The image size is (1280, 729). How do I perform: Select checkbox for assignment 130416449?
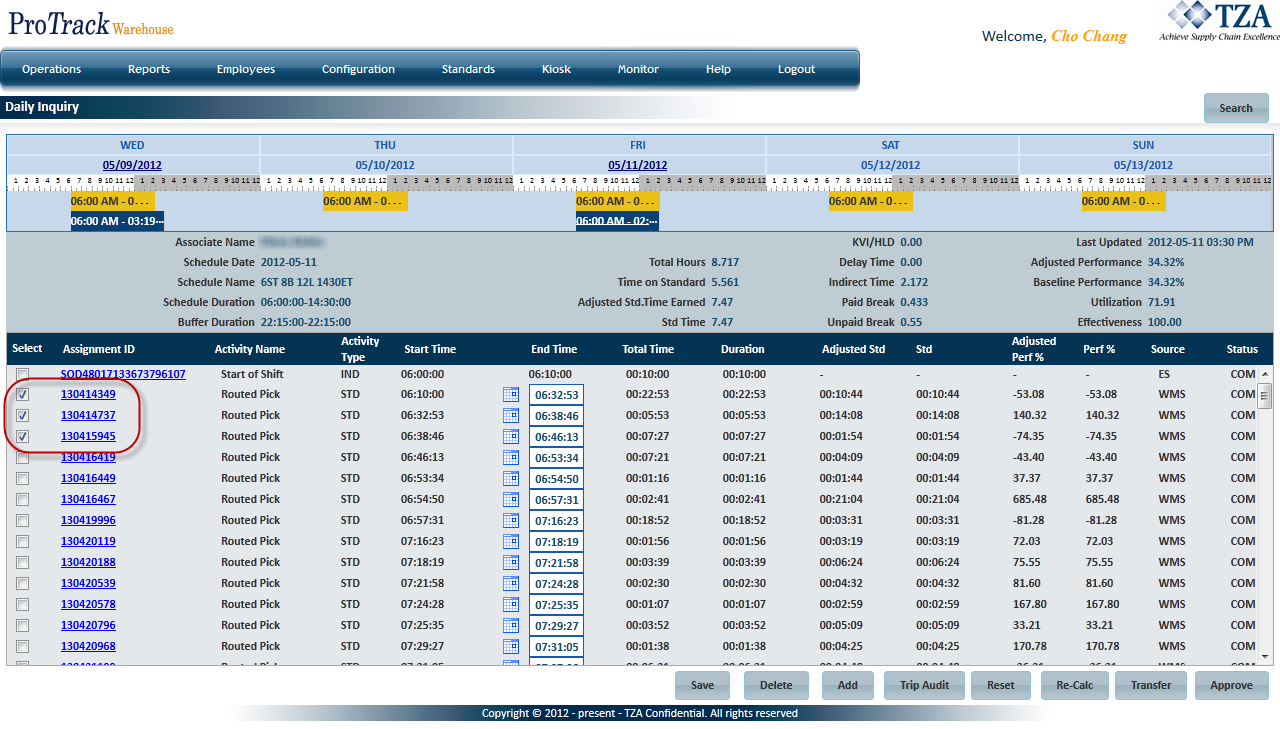click(22, 479)
